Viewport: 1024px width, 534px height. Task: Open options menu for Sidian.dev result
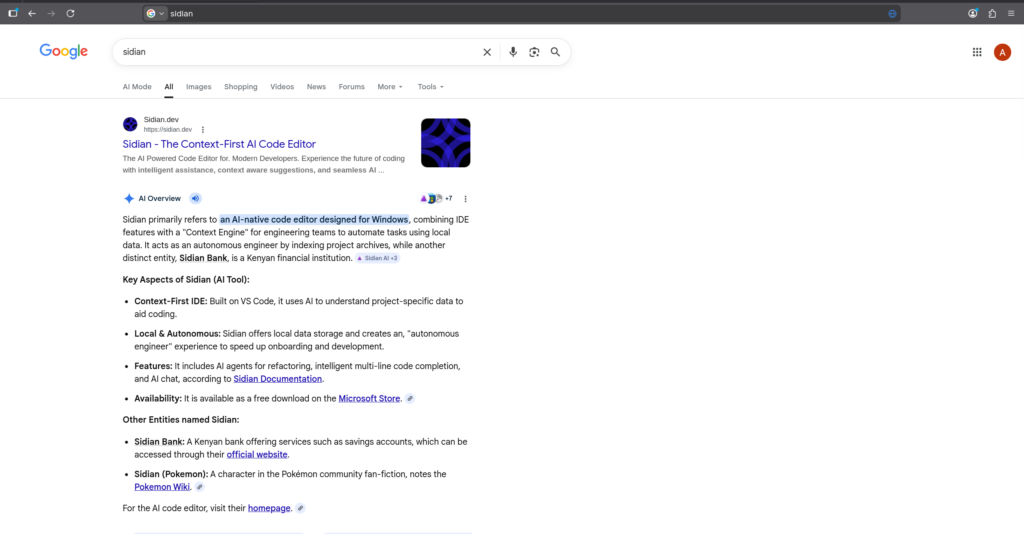[x=202, y=130]
